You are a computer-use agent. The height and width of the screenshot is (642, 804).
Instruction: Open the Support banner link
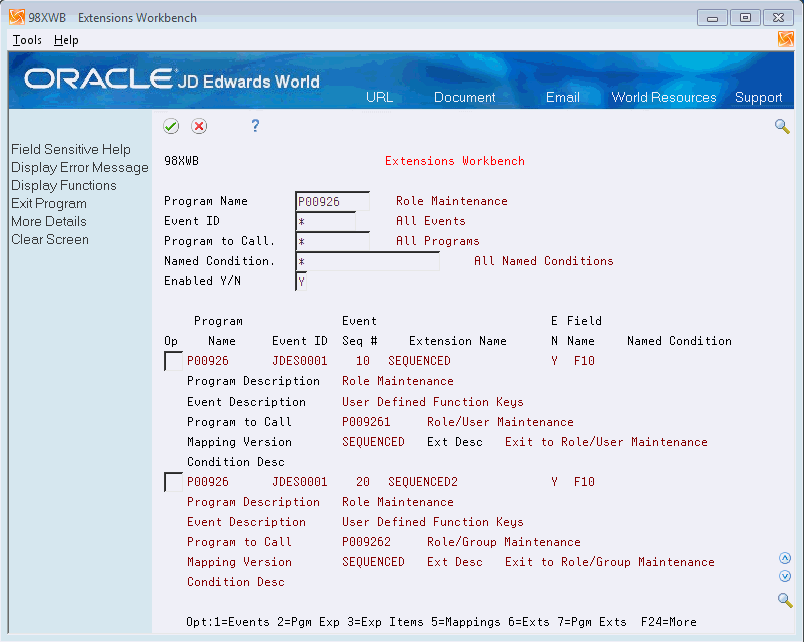(758, 97)
